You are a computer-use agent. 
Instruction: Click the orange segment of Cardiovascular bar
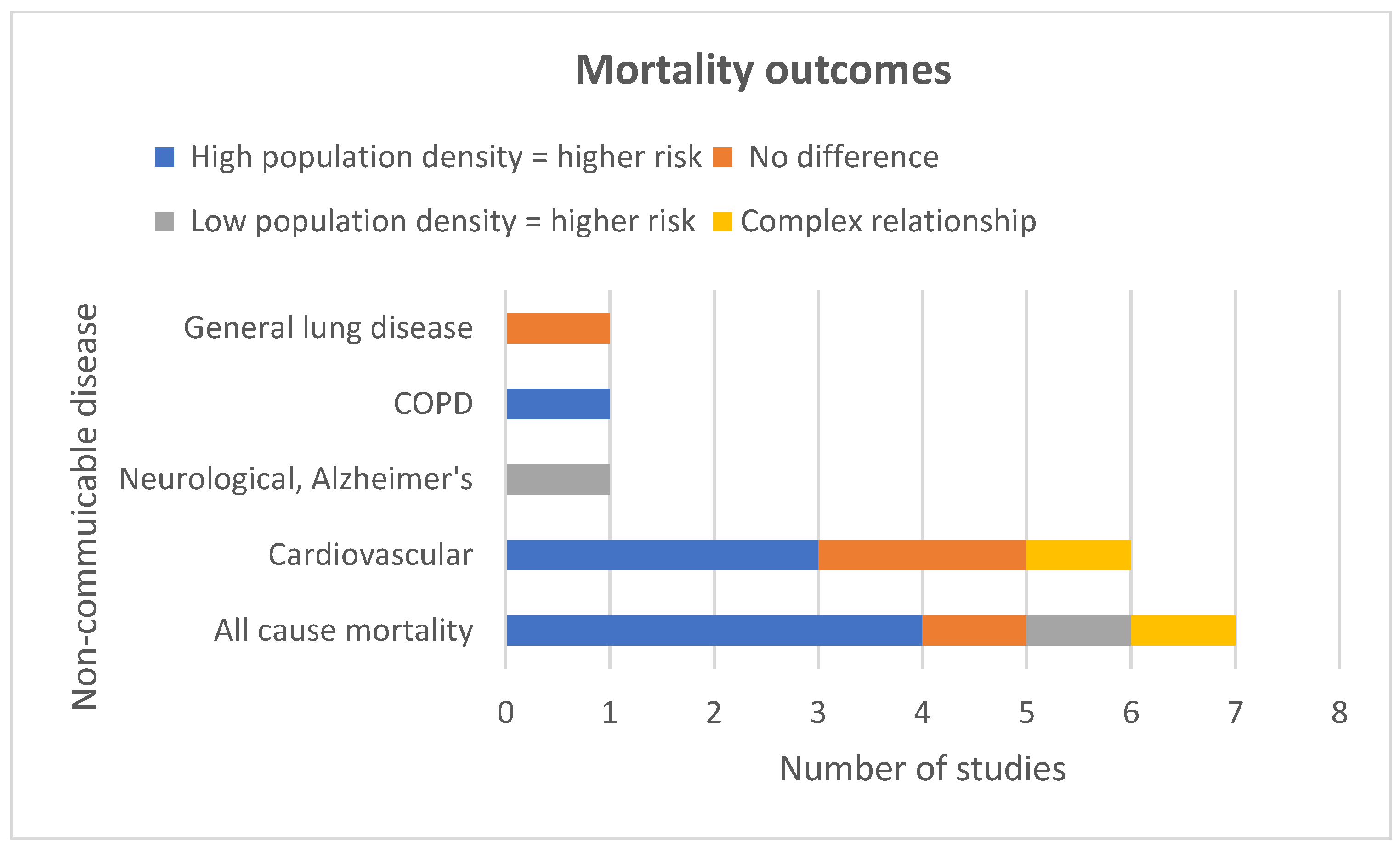pos(922,554)
